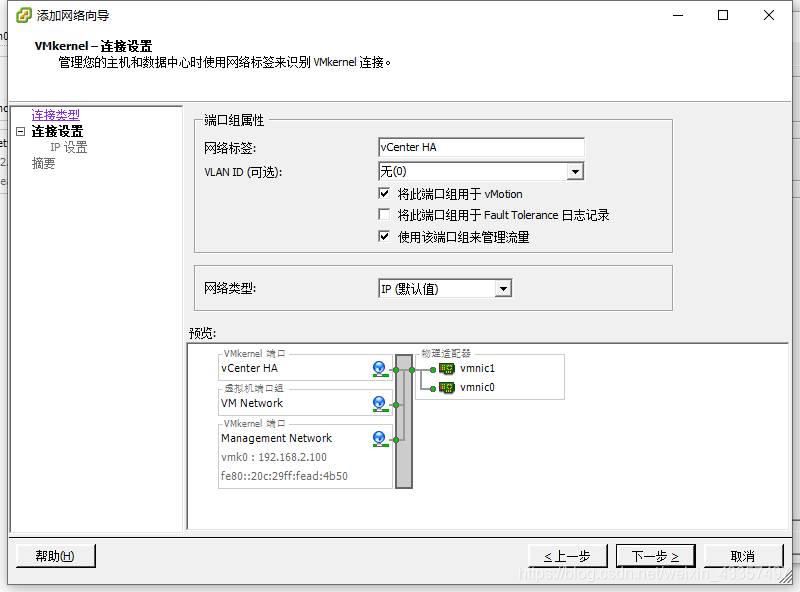Image resolution: width=800 pixels, height=592 pixels.
Task: Open the VLAN ID dropdown
Action: (x=575, y=171)
